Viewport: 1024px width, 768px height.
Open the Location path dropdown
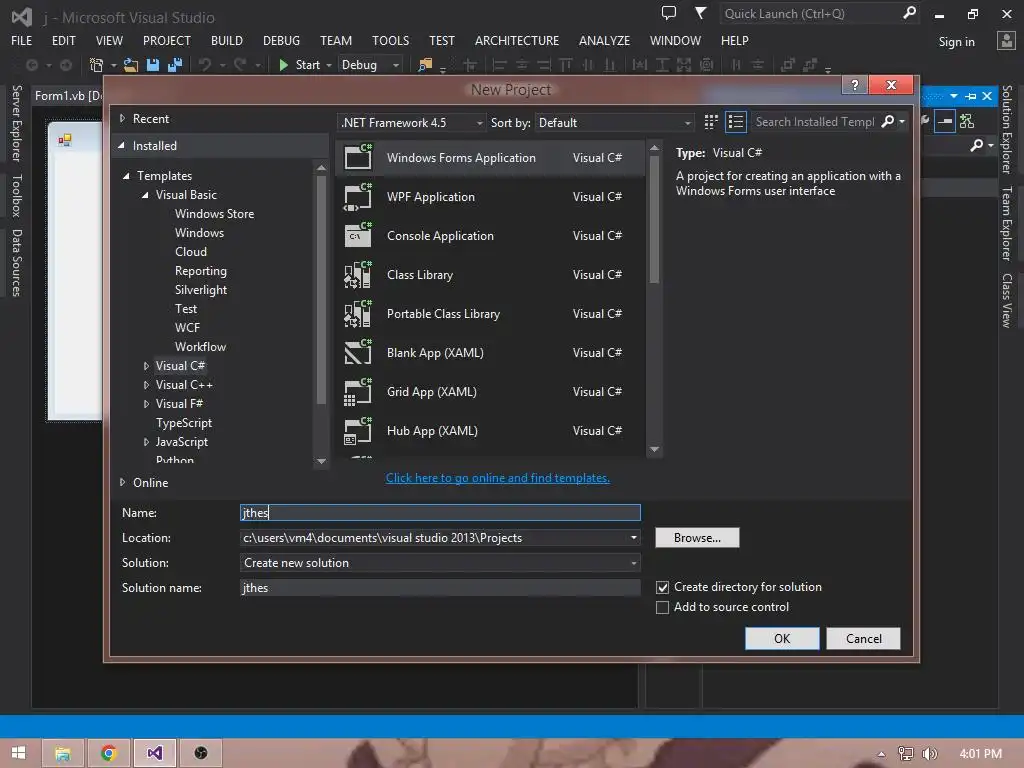633,537
